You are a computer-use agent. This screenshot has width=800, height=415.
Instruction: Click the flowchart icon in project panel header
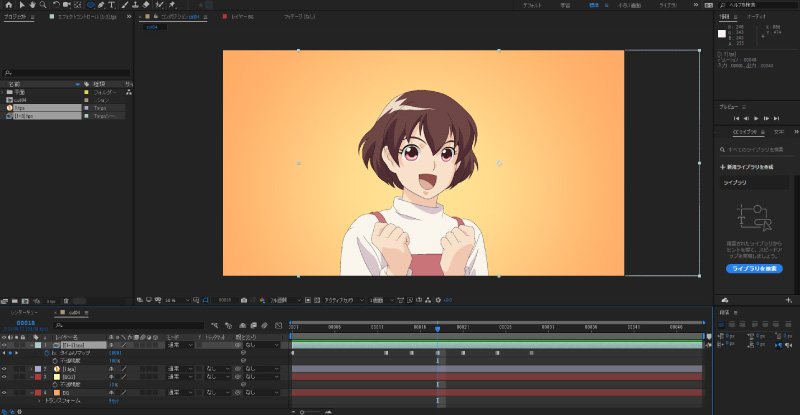[129, 92]
